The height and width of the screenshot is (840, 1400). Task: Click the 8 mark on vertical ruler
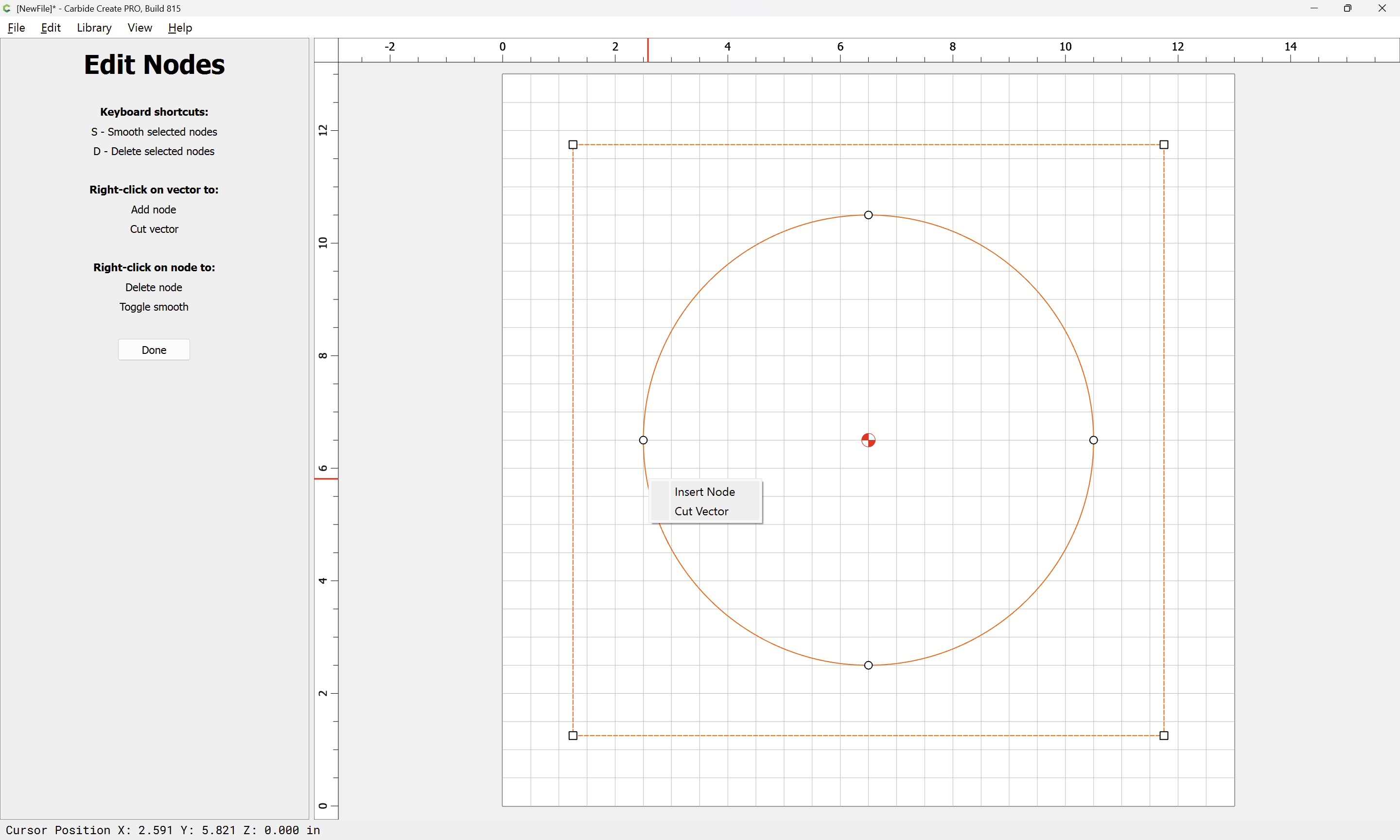click(323, 355)
